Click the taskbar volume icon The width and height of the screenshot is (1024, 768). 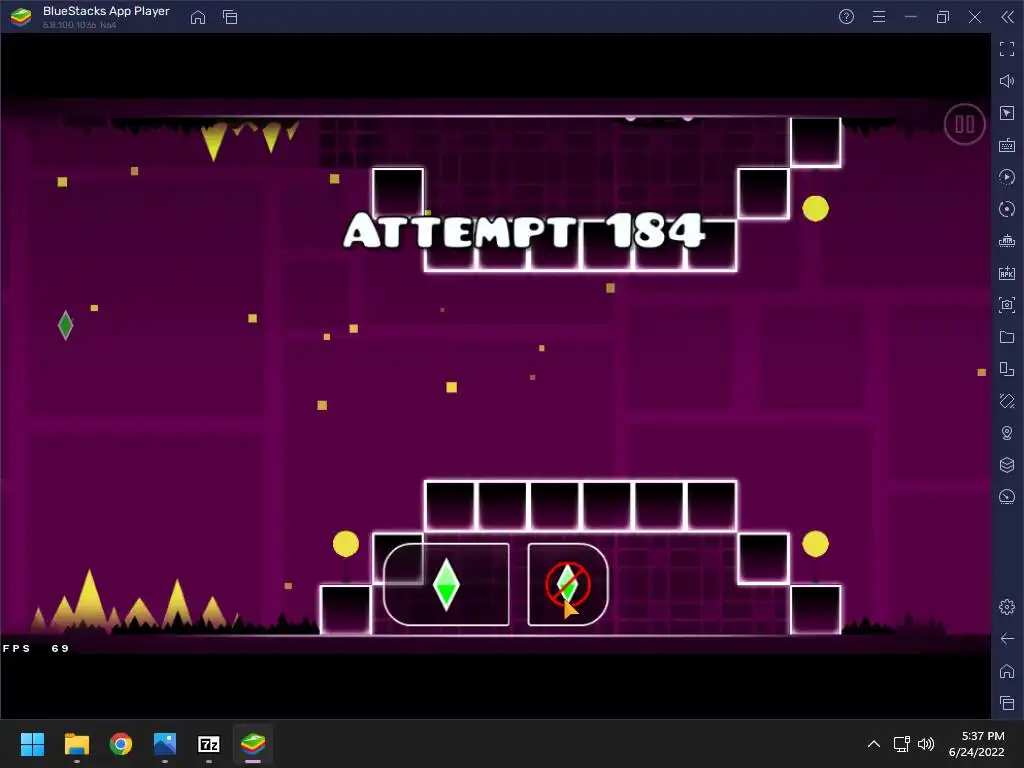pyautogui.click(x=925, y=744)
